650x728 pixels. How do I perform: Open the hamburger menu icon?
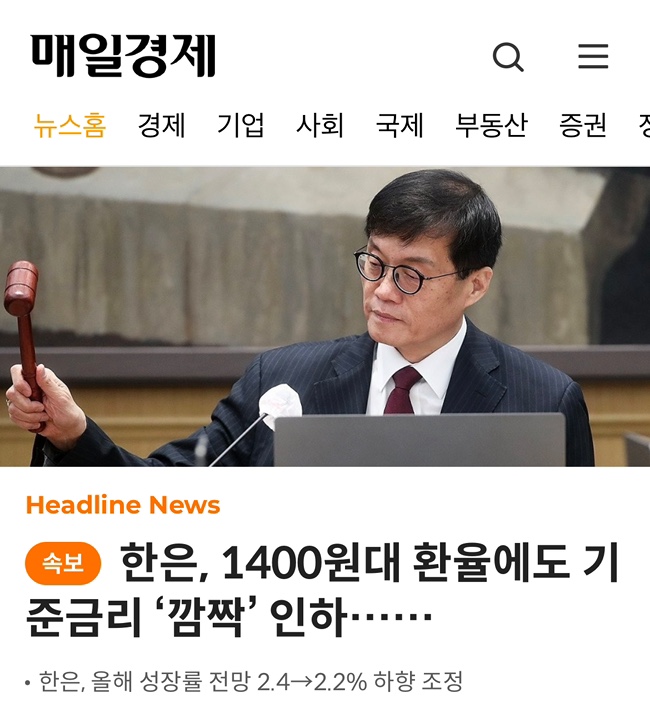593,57
